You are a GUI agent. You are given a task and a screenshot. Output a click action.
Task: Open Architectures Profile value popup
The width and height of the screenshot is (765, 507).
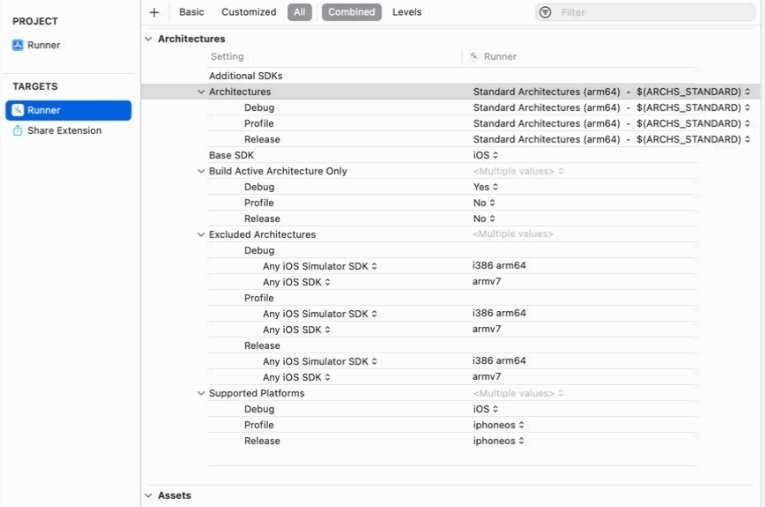click(611, 123)
